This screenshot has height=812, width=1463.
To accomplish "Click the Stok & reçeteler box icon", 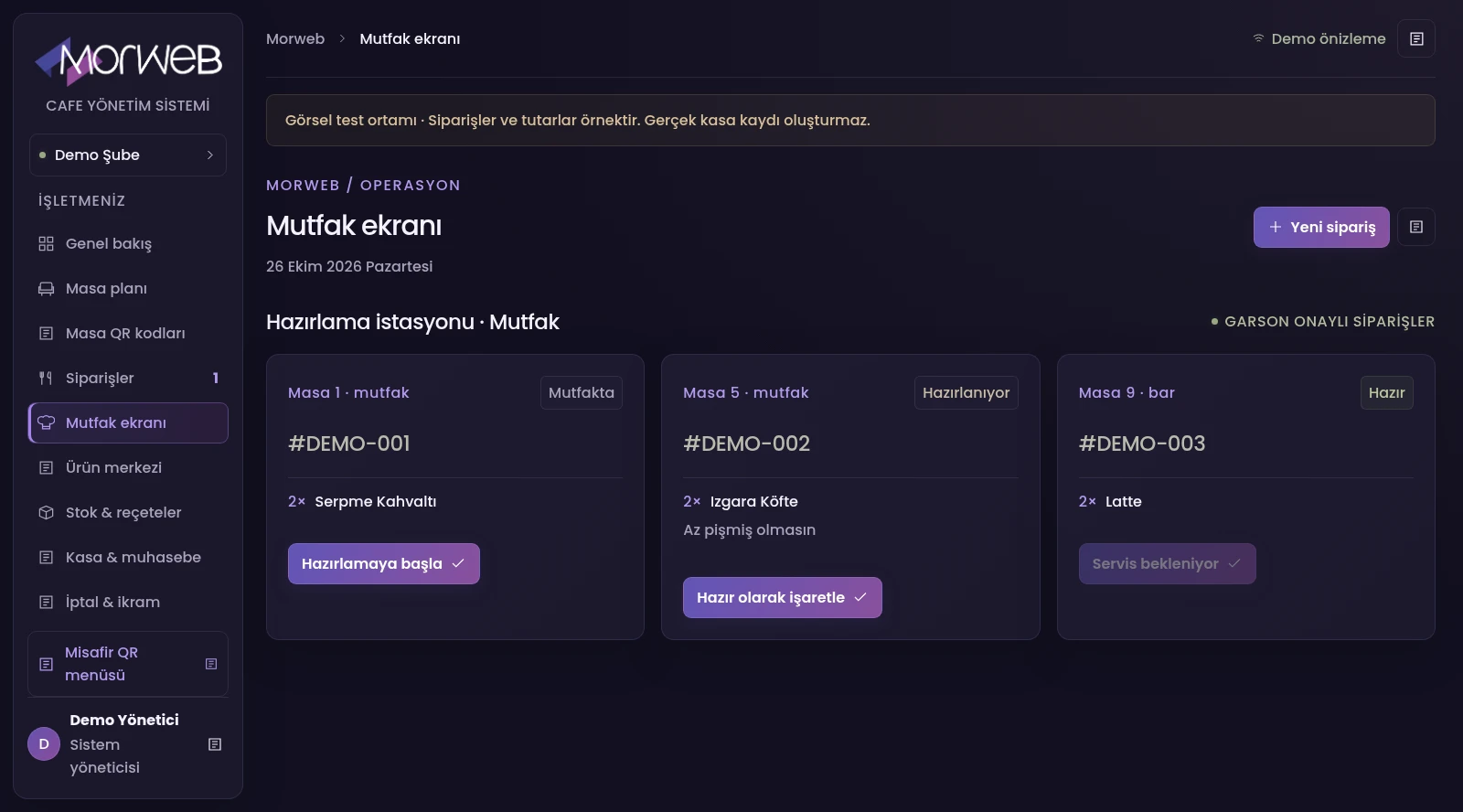I will 46,512.
